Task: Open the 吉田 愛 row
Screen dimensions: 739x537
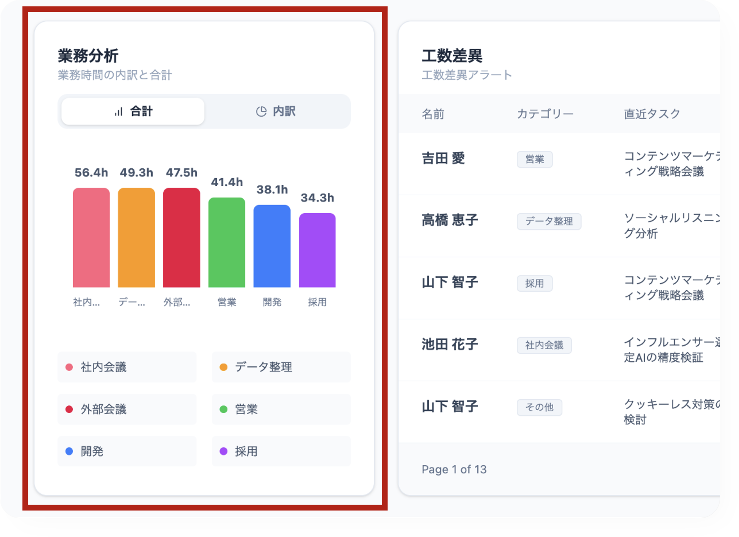Action: click(443, 159)
